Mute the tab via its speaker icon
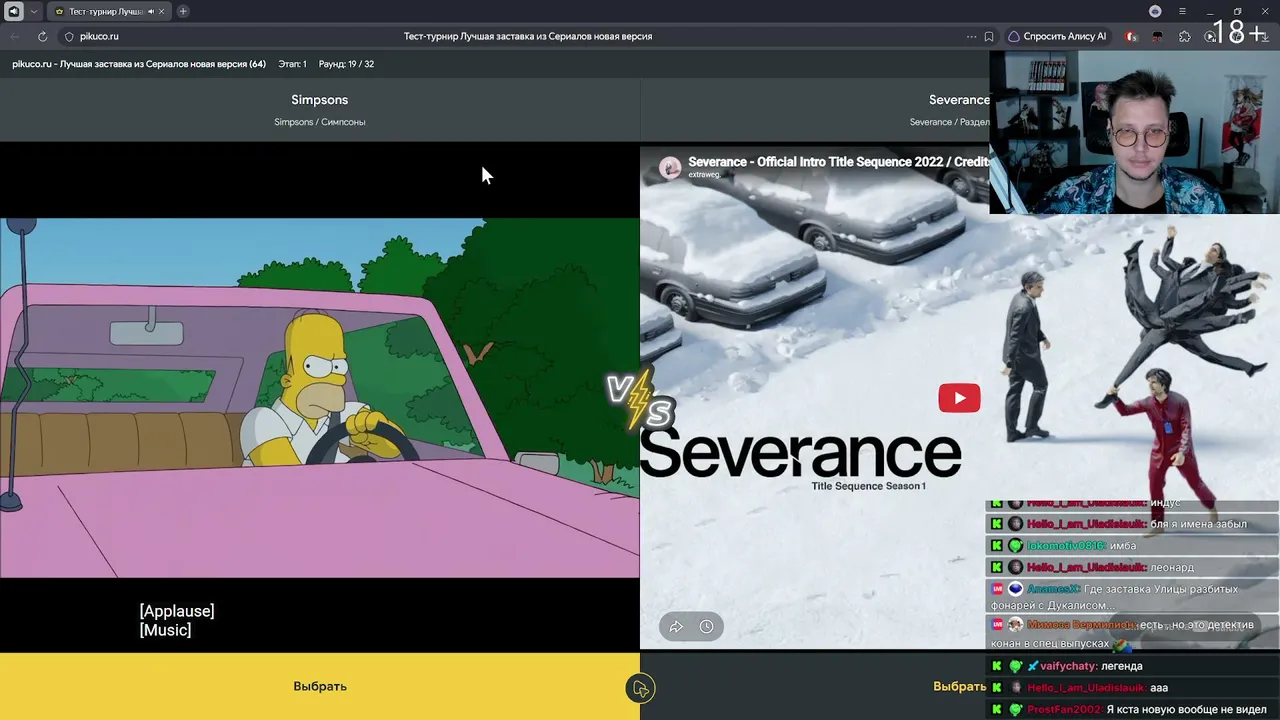Screen dimensions: 1280x720 tap(151, 11)
